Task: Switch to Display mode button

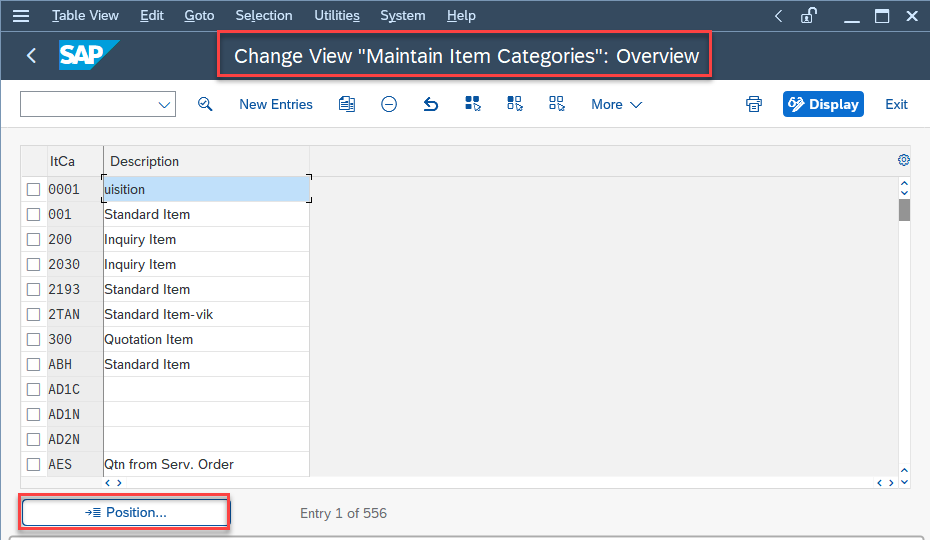Action: click(823, 104)
